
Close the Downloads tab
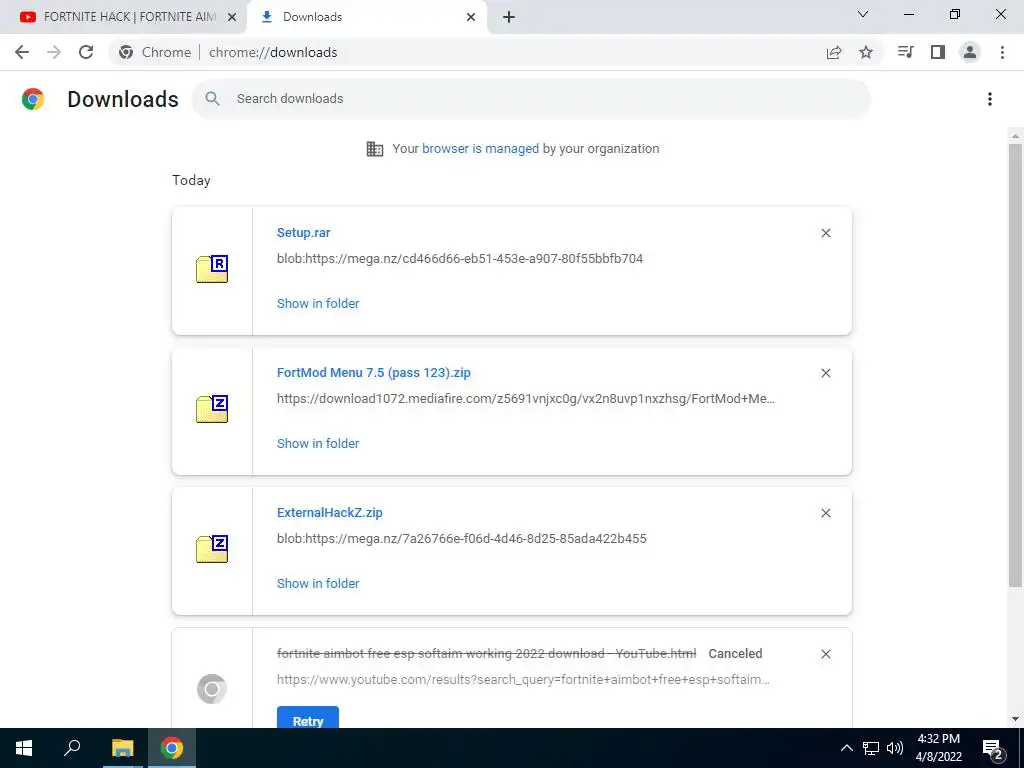point(471,17)
